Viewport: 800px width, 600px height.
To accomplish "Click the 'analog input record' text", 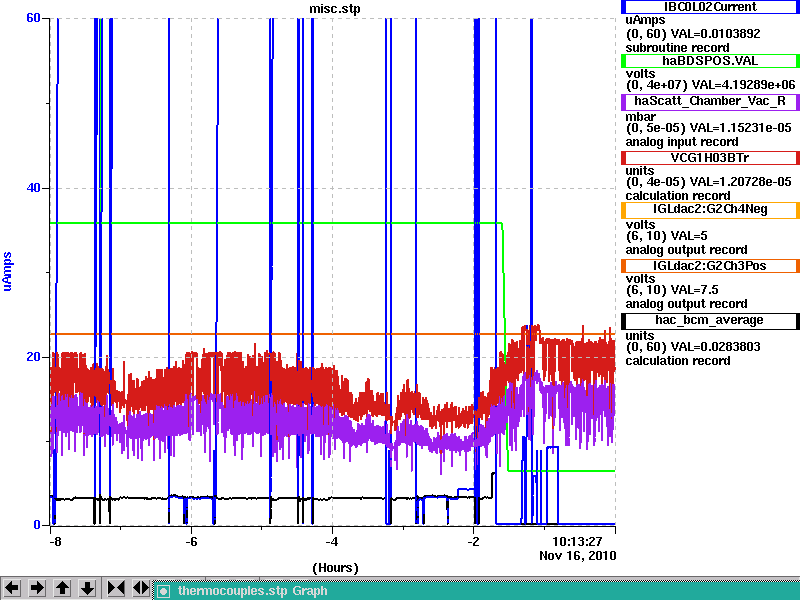I will point(682,142).
